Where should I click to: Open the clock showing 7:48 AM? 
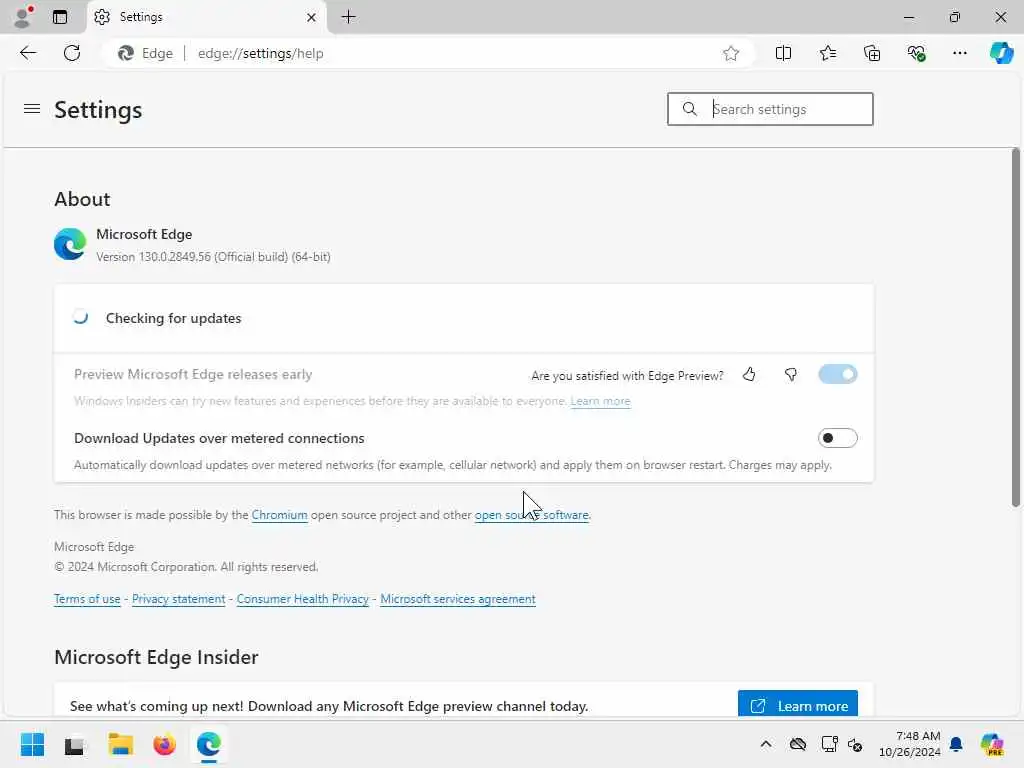(909, 744)
